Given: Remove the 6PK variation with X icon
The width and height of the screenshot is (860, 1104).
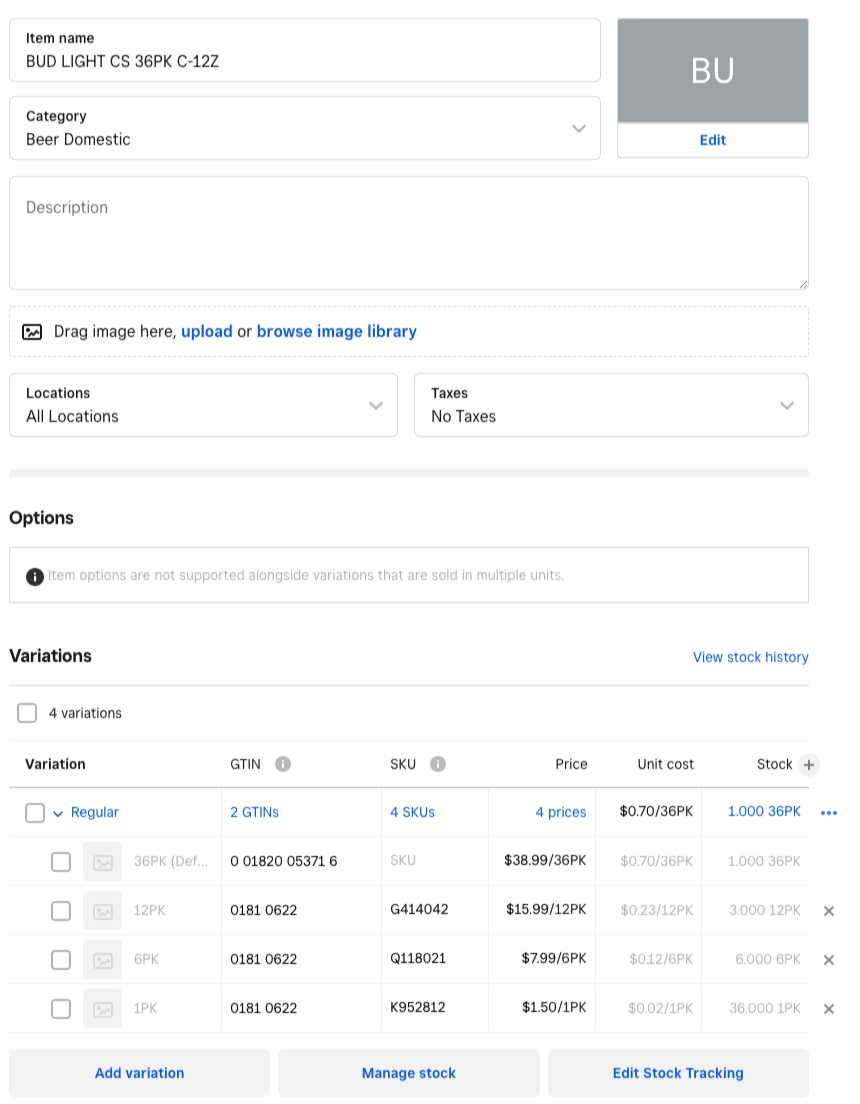Looking at the screenshot, I should click(829, 960).
